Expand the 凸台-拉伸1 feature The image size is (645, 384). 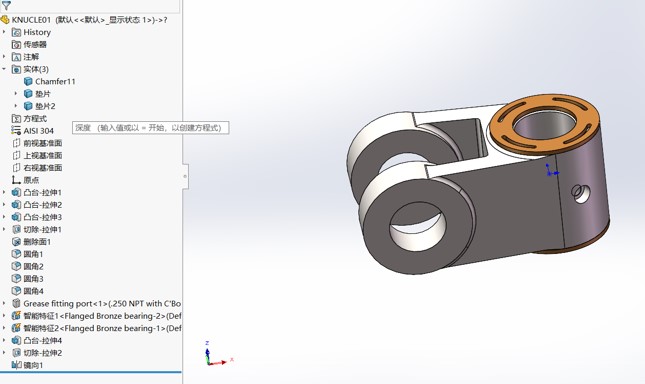4,192
